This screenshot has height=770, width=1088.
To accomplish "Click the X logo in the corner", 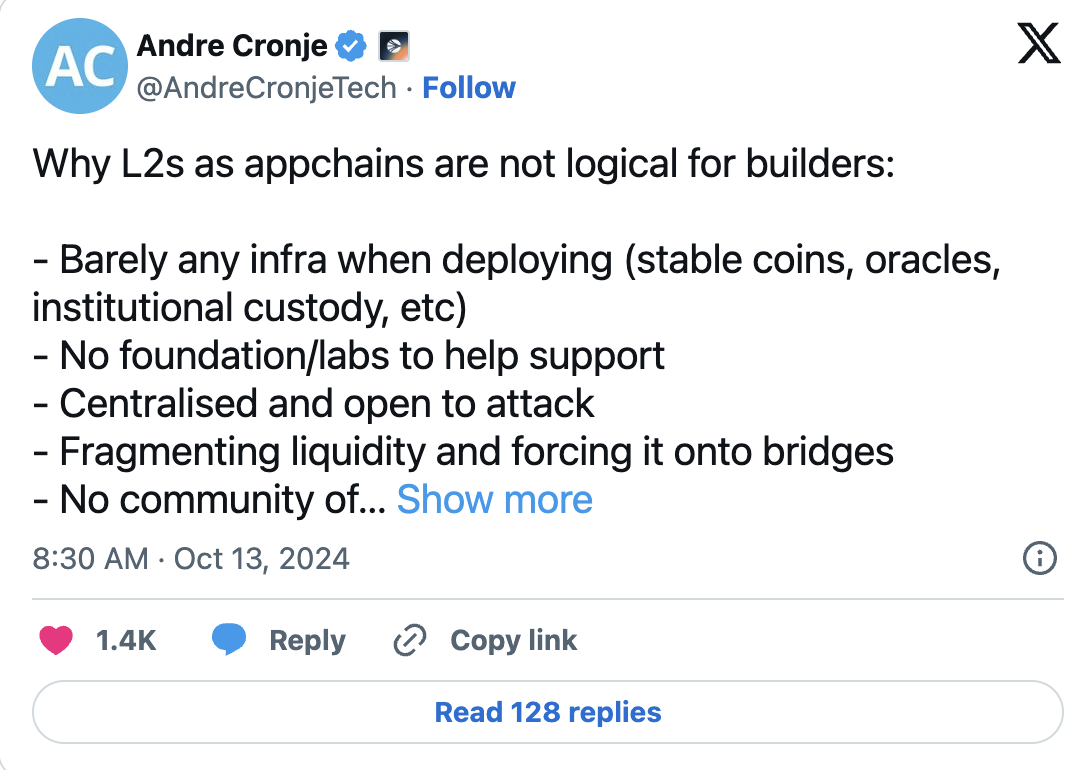I will 1037,43.
